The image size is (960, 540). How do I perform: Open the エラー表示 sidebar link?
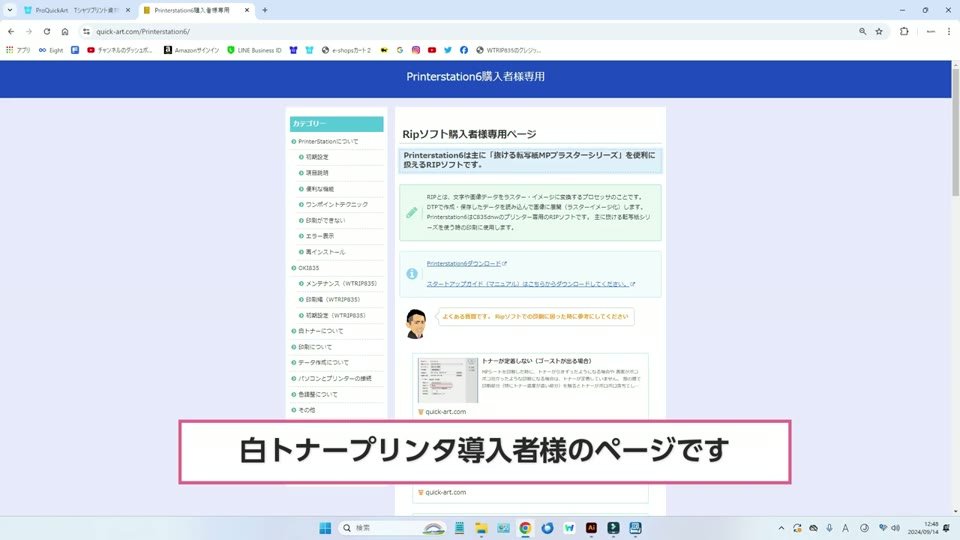320,236
